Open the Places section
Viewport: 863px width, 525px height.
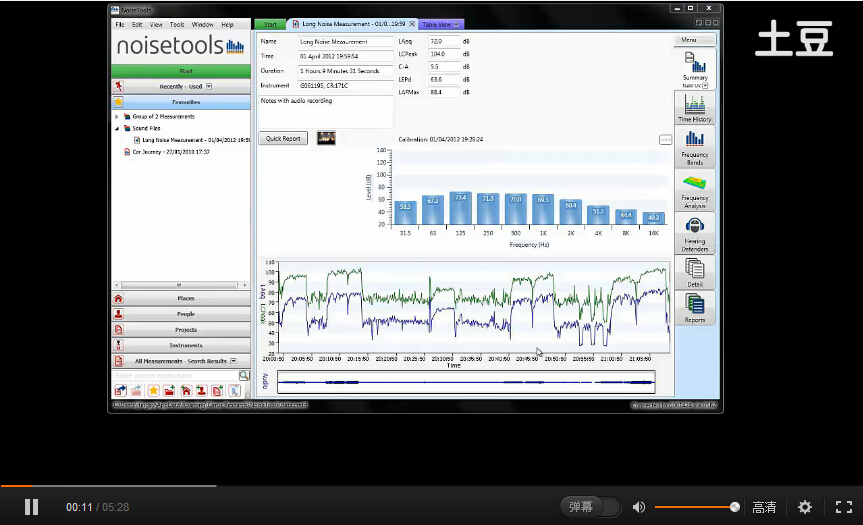[x=181, y=298]
